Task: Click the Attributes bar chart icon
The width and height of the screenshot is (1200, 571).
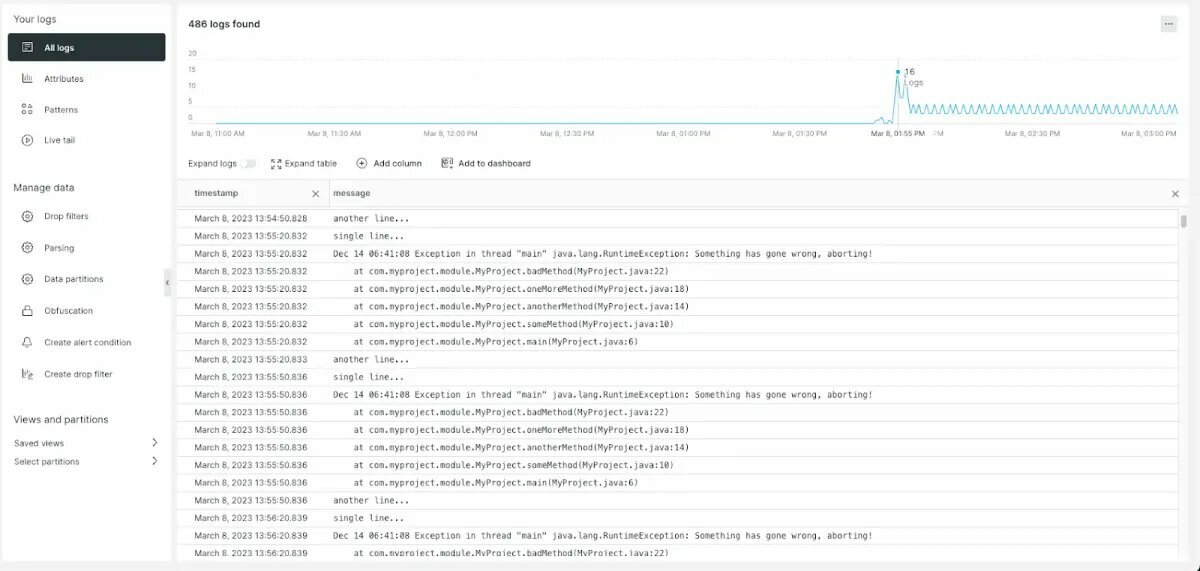Action: pos(27,78)
